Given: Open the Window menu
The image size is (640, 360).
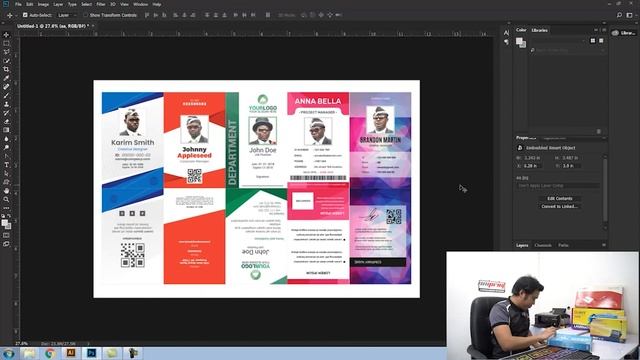Looking at the screenshot, I should point(140,4).
